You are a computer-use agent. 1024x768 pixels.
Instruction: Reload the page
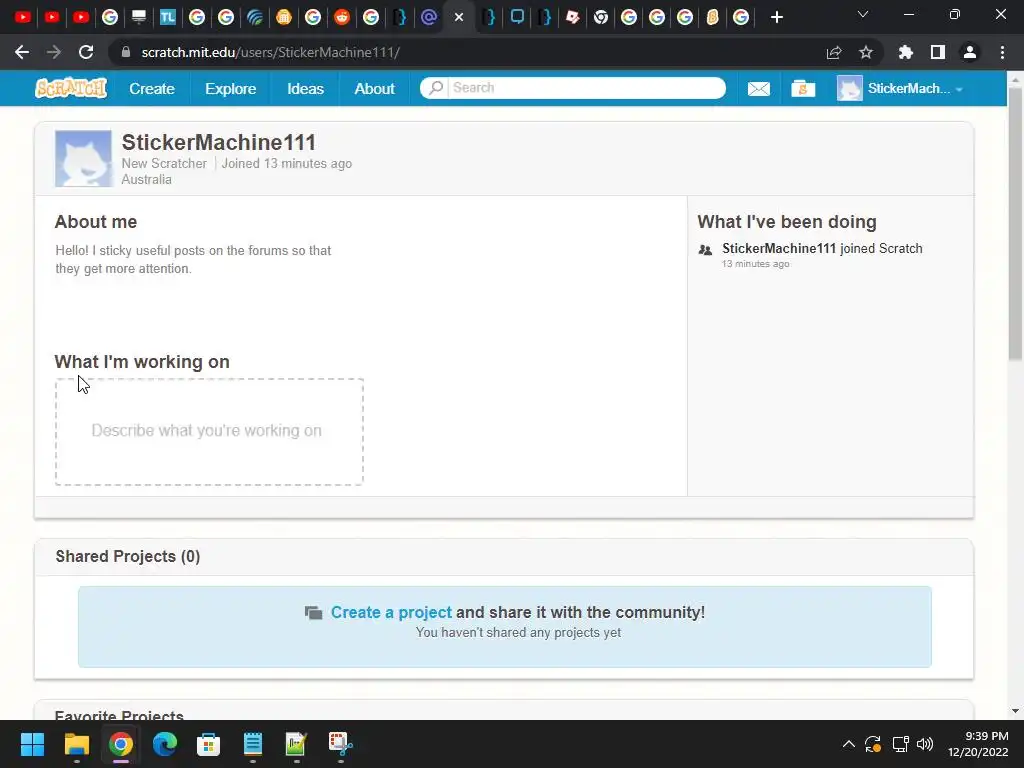(x=86, y=52)
